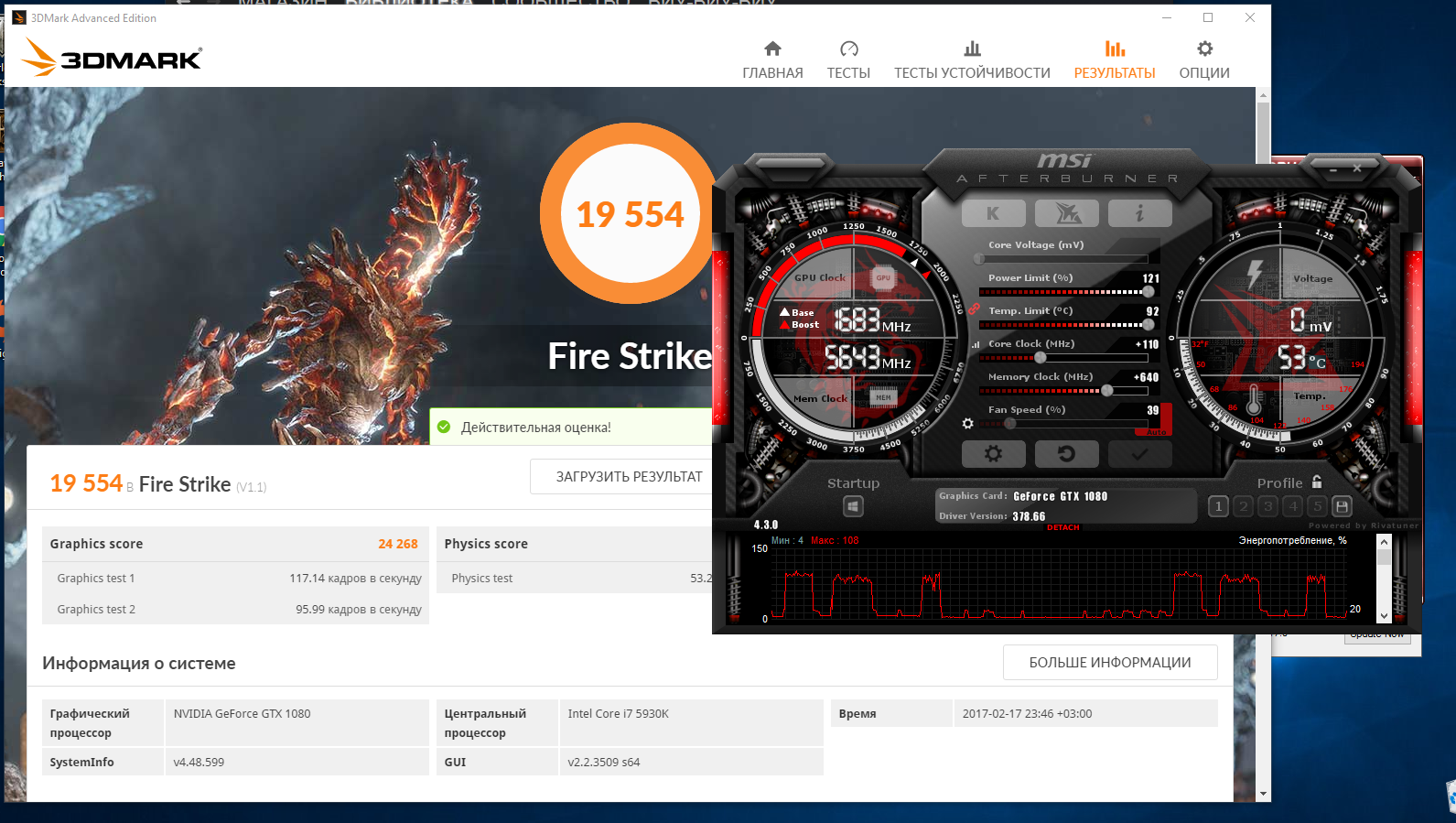The width and height of the screenshot is (1456, 823).
Task: Click the 3DMark logo
Action: (112, 57)
